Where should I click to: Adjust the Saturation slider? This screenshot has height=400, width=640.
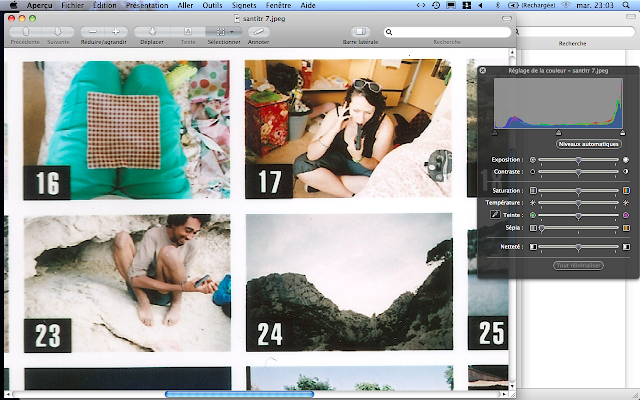tap(578, 191)
